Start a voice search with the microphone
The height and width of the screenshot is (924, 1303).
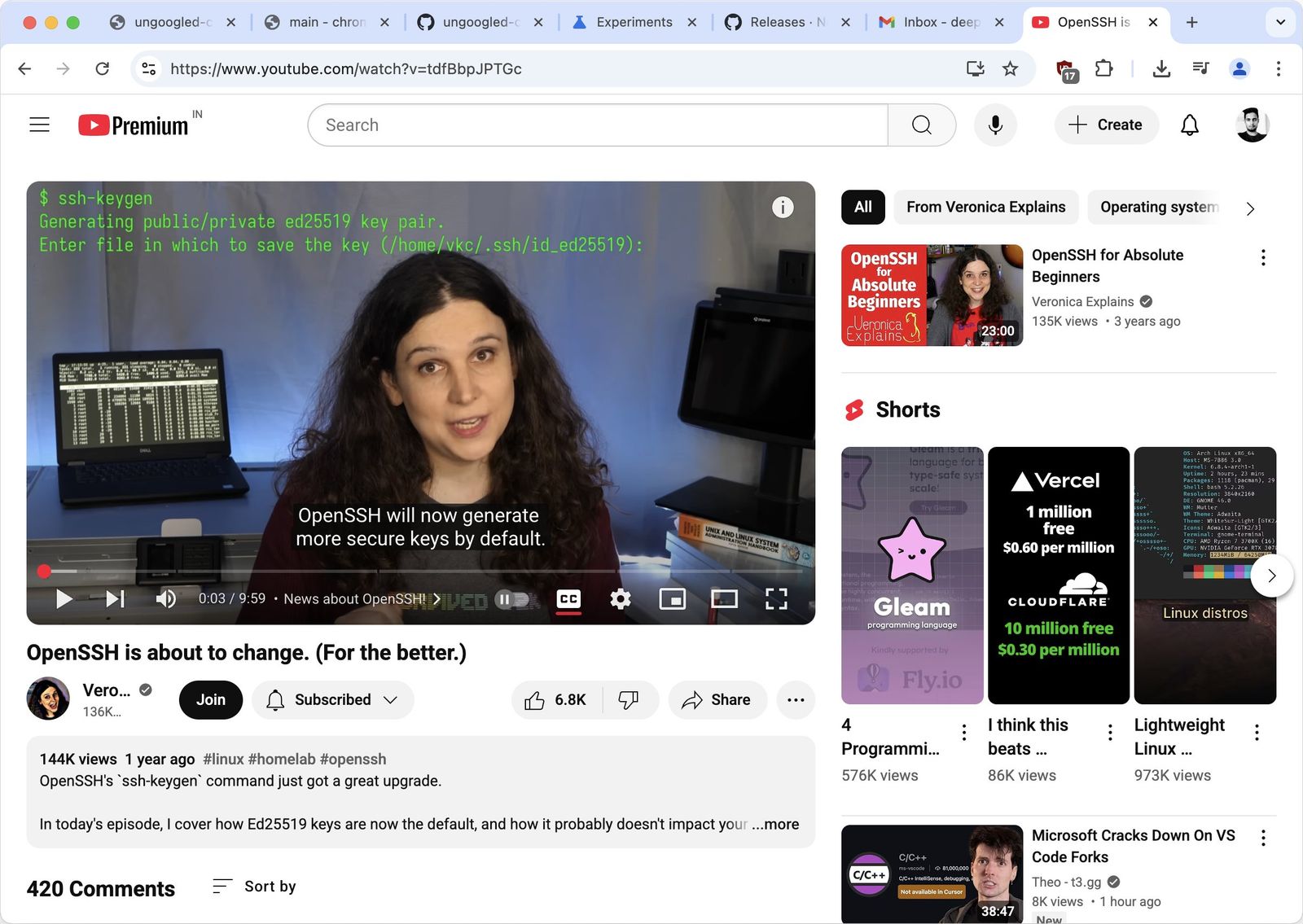coord(995,125)
